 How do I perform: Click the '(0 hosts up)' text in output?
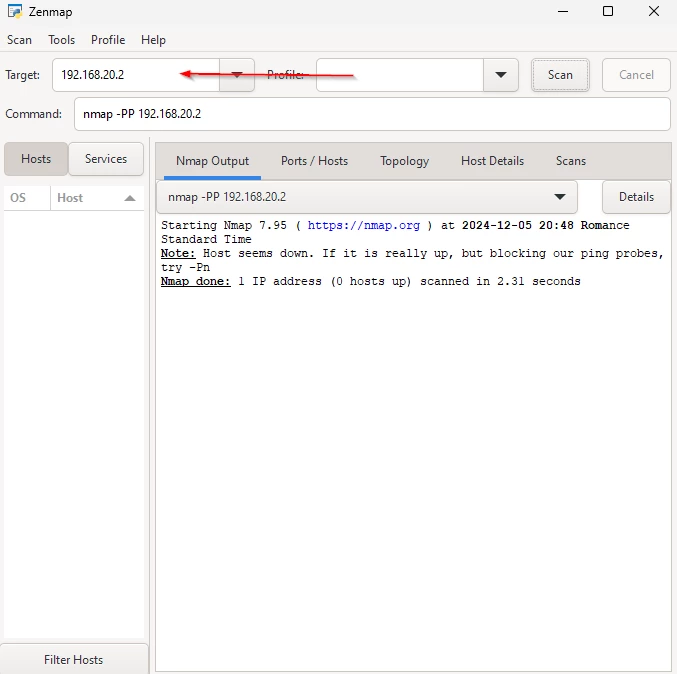pos(371,282)
